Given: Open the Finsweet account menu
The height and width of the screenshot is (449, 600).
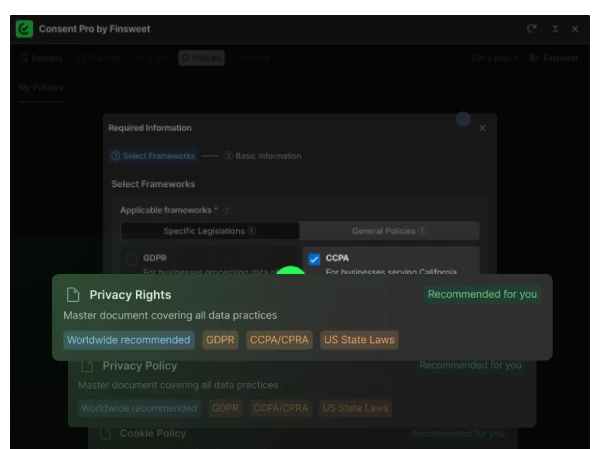Looking at the screenshot, I should pos(554,58).
